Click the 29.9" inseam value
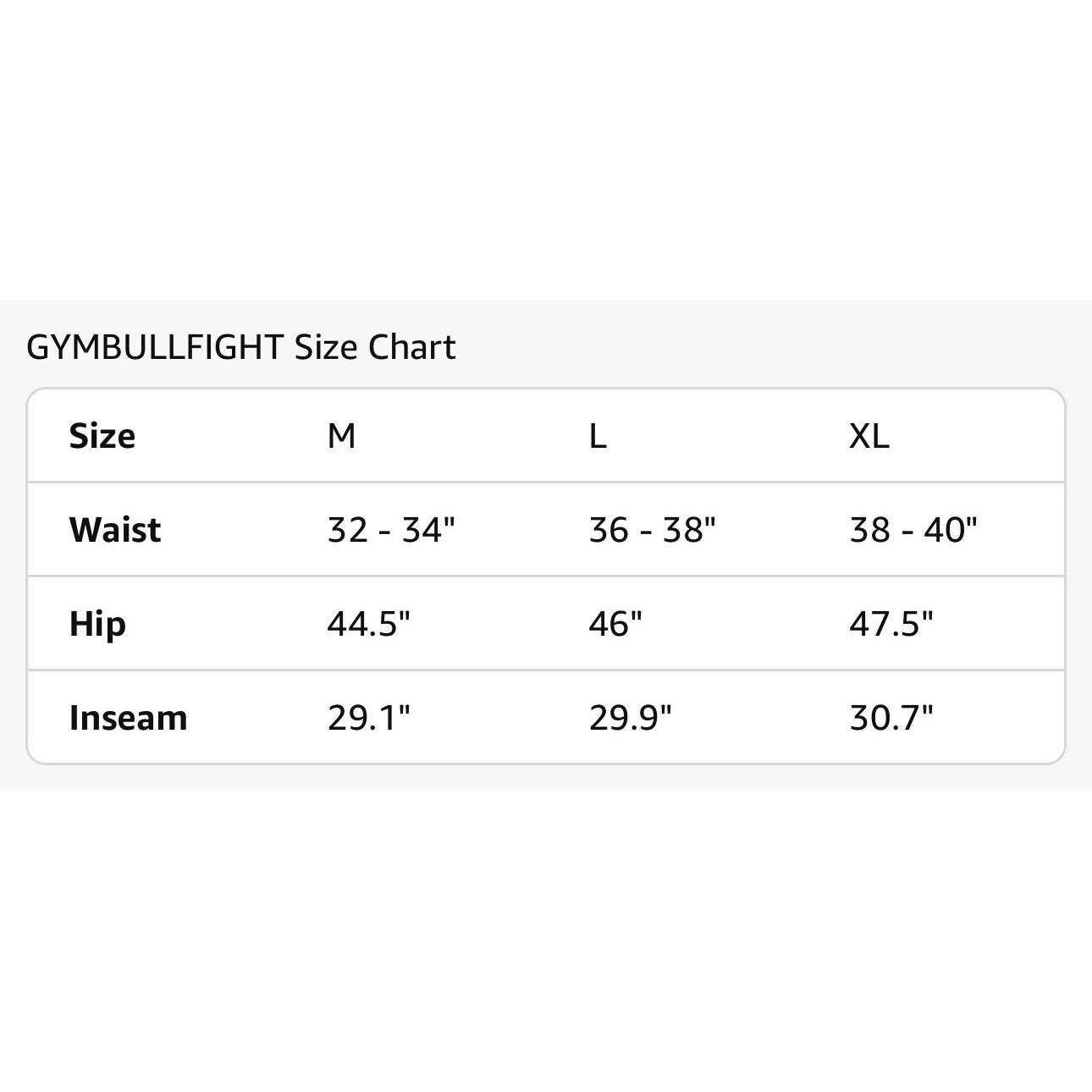1092x1092 pixels. coord(631,718)
